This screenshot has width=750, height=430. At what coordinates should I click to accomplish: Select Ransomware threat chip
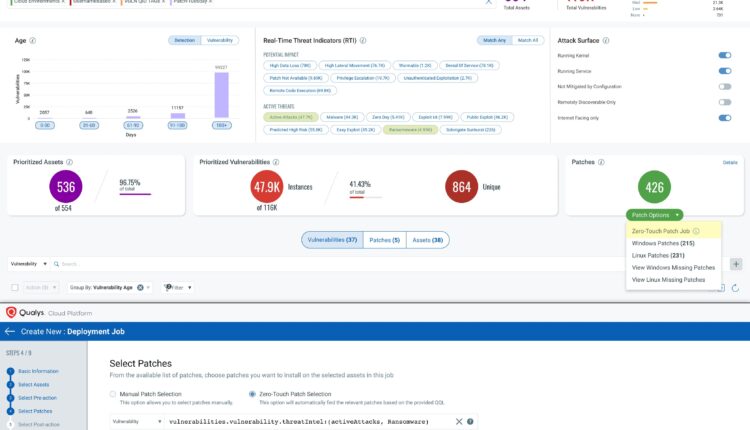(410, 130)
